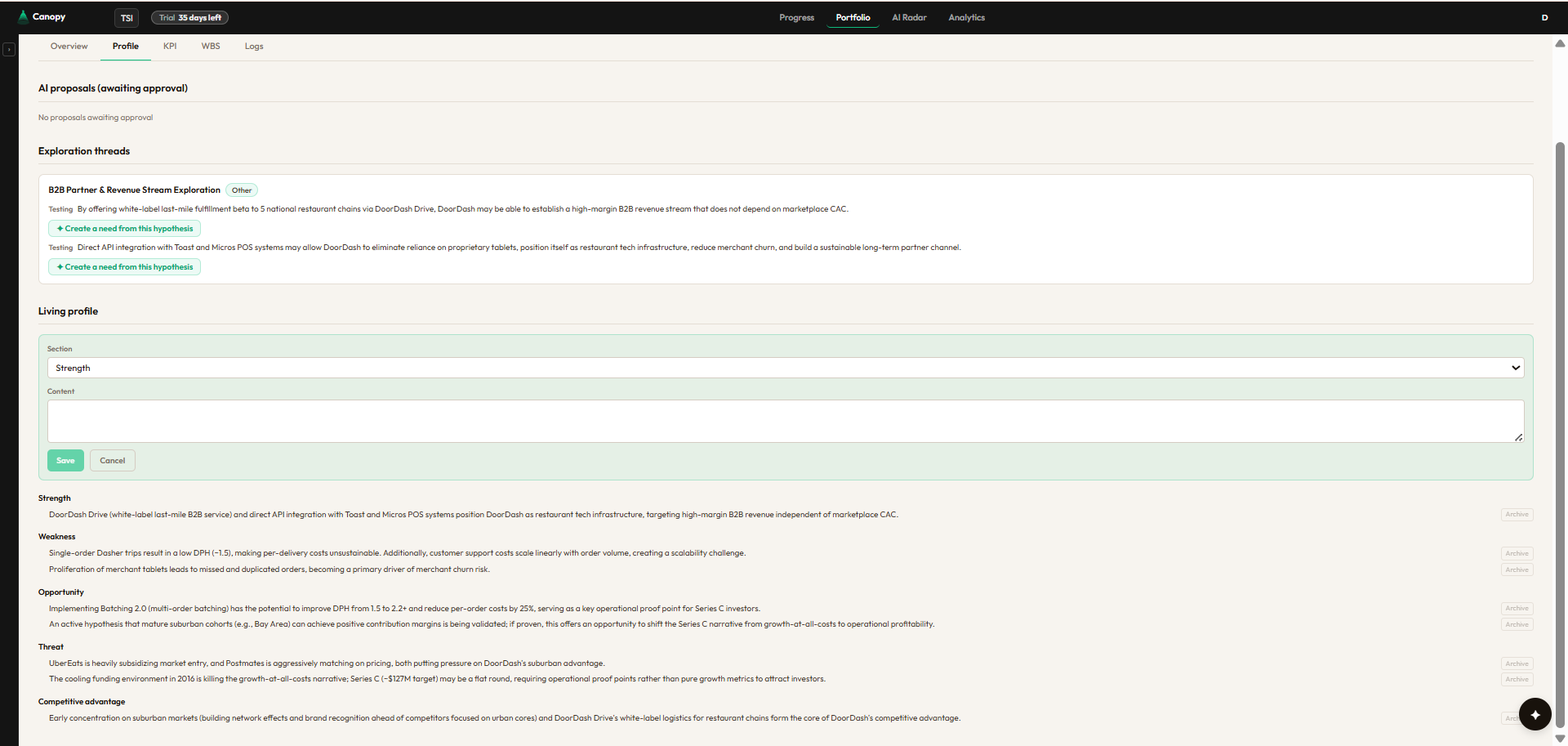The width and height of the screenshot is (1568, 746).
Task: Click the white-label last-mile hypothesis text
Action: point(463,209)
